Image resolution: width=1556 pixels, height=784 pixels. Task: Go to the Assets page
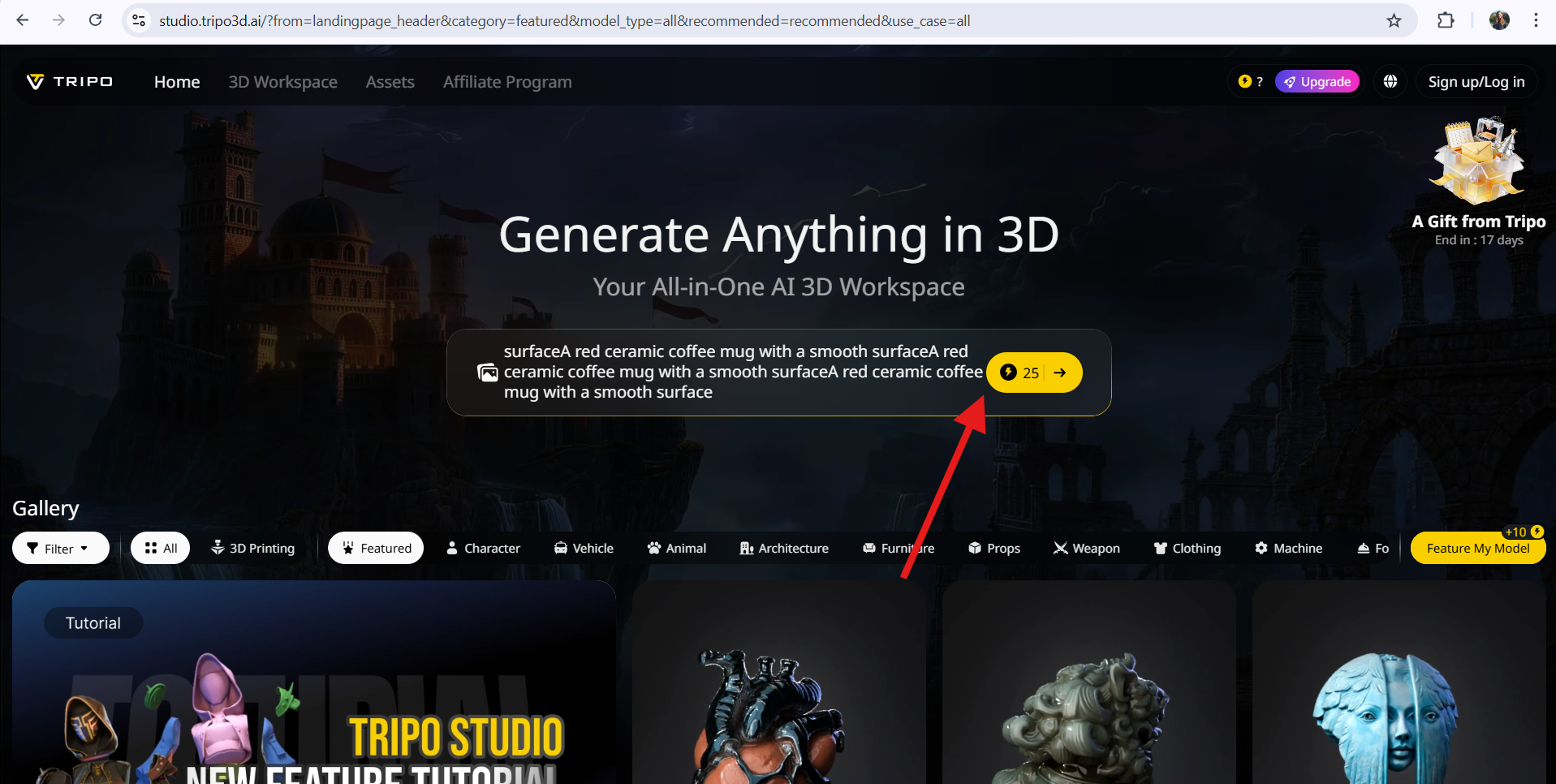click(x=390, y=82)
